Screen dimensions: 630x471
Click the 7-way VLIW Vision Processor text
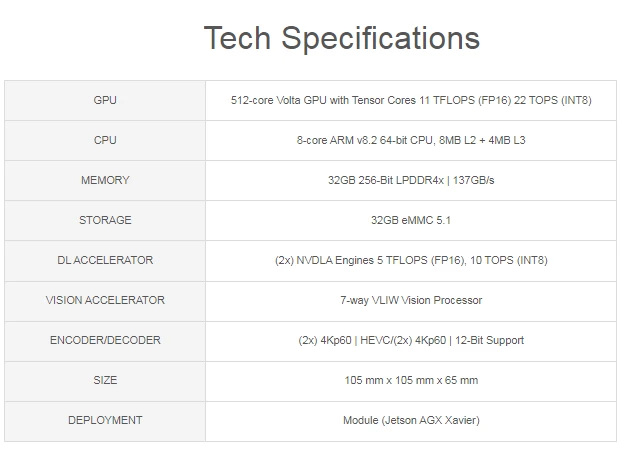click(411, 300)
